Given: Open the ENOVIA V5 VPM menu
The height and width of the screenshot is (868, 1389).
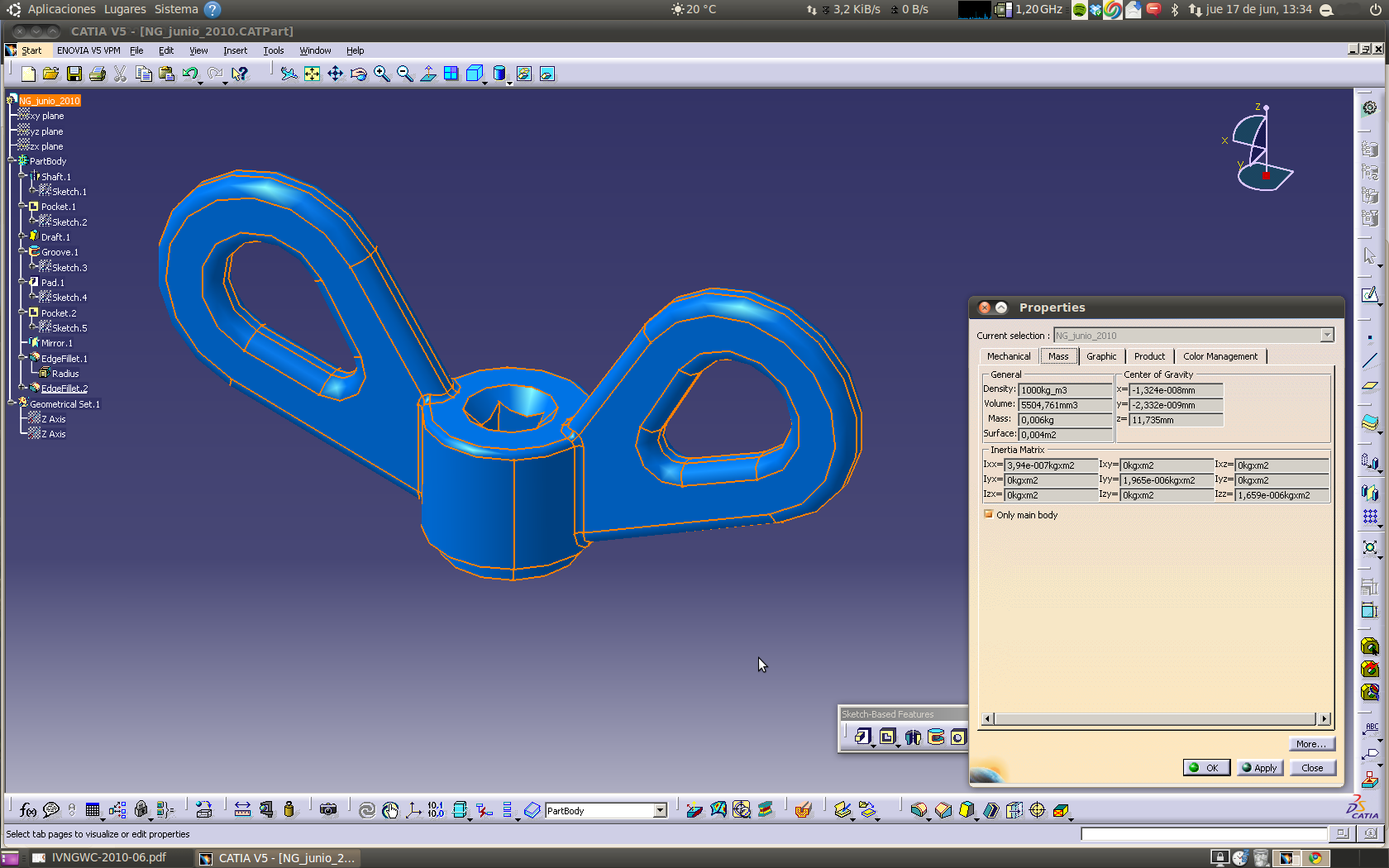Looking at the screenshot, I should [x=88, y=50].
